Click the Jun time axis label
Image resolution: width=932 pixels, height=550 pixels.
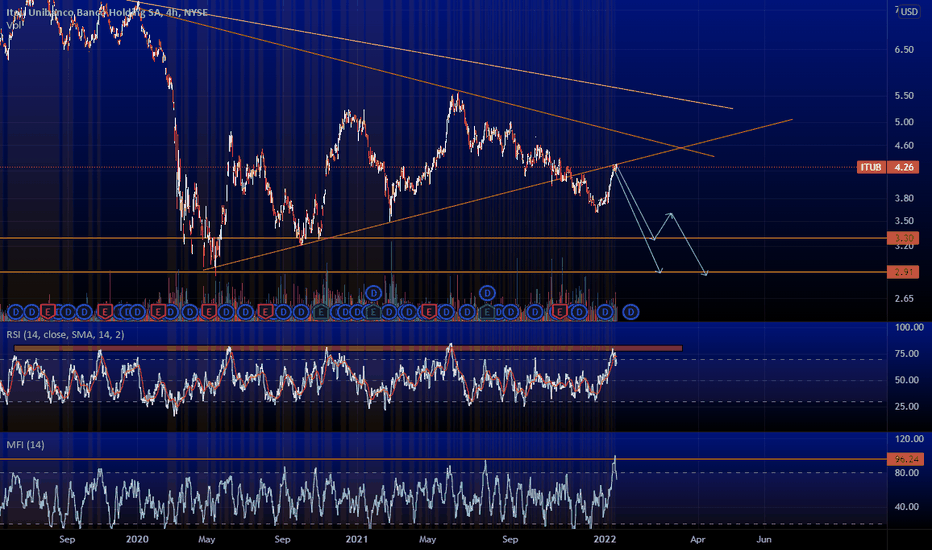[764, 539]
